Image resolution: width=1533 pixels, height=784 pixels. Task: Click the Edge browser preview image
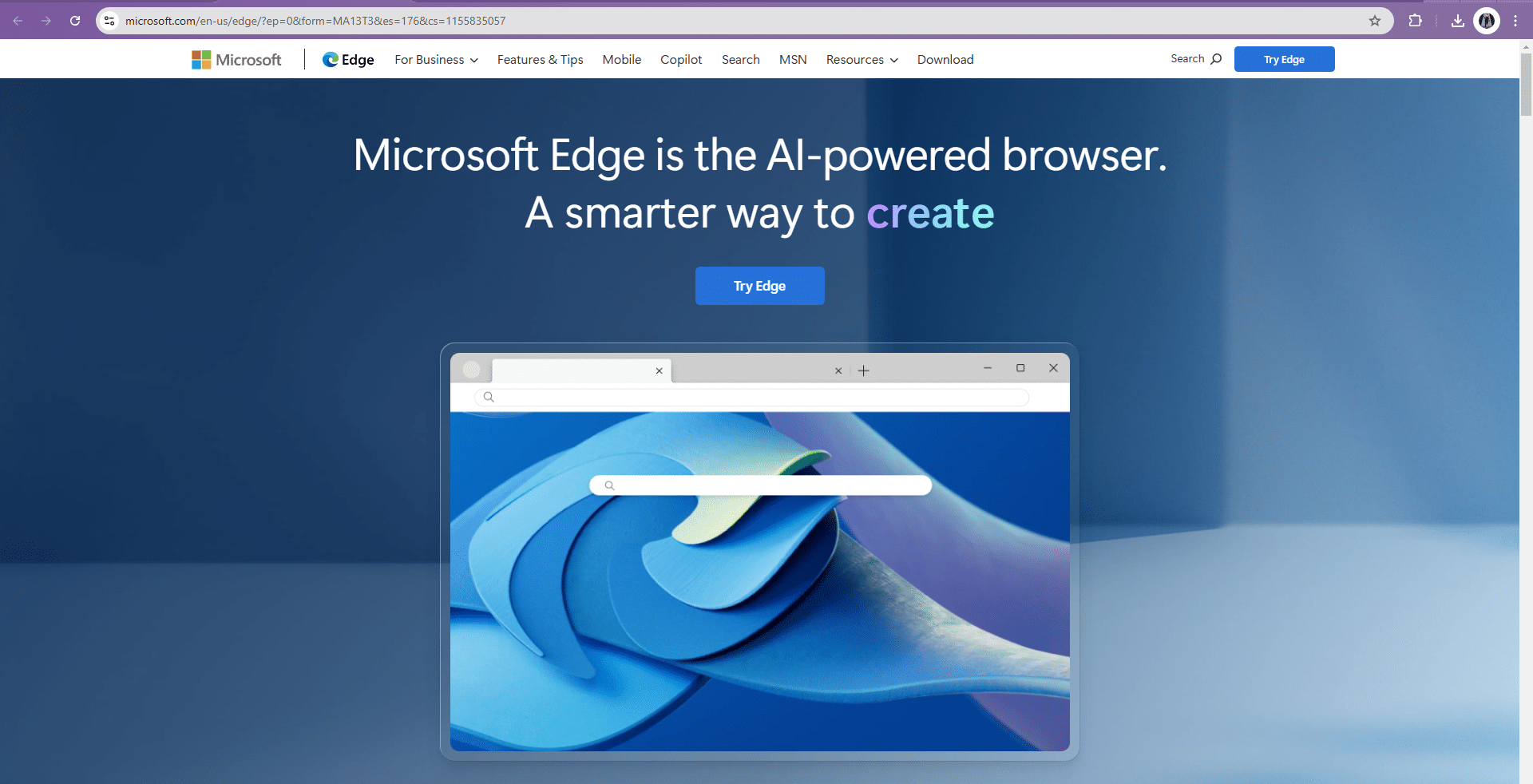tap(759, 552)
